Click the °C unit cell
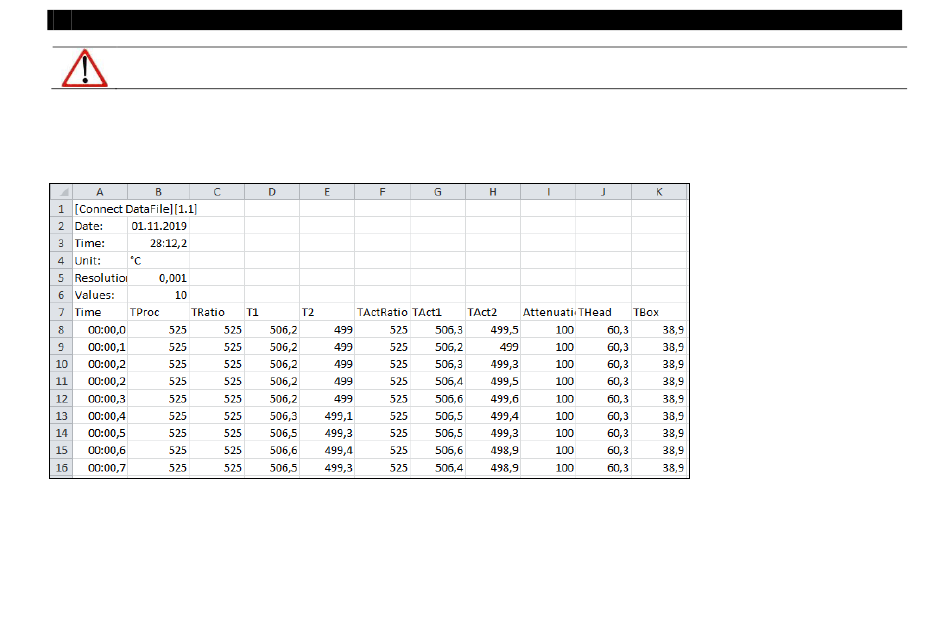This screenshot has height=638, width=950. pos(159,261)
